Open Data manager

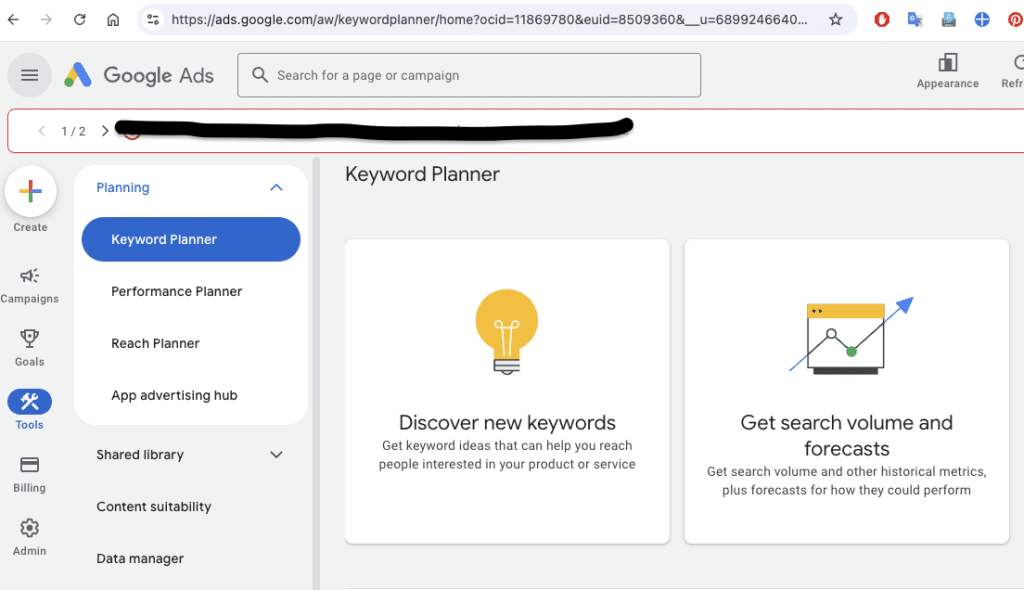(x=140, y=559)
